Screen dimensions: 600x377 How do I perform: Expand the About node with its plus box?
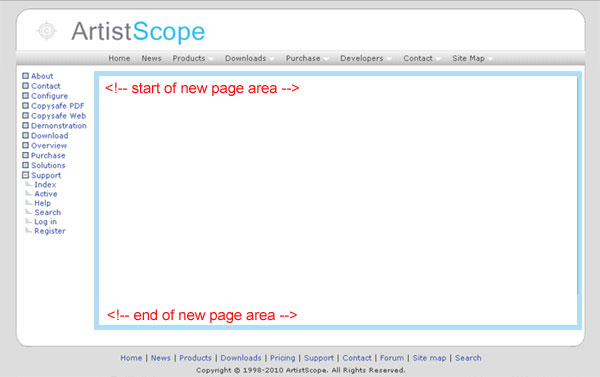pyautogui.click(x=25, y=76)
